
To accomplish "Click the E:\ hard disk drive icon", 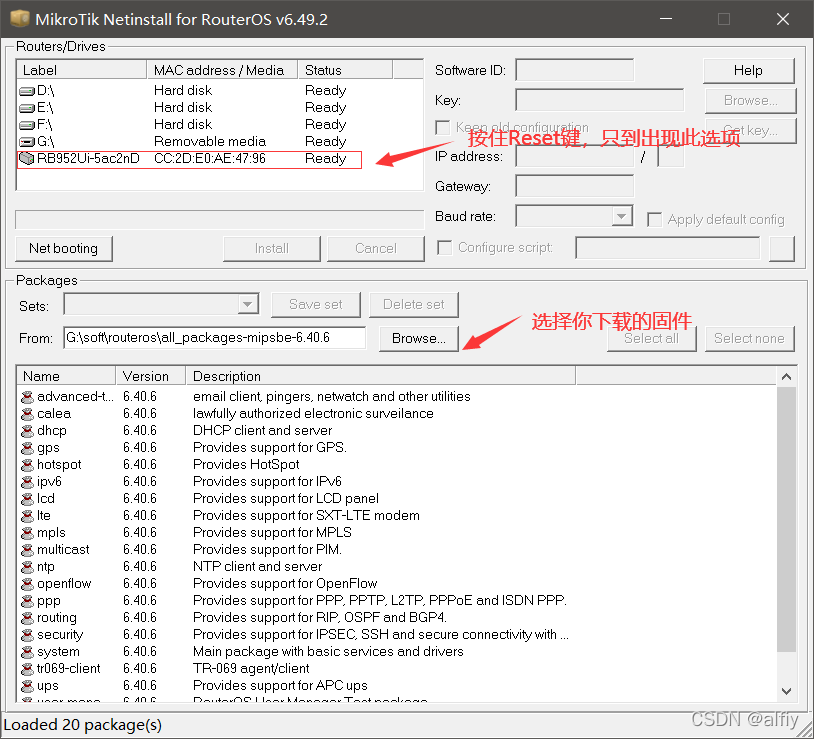I will click(26, 108).
